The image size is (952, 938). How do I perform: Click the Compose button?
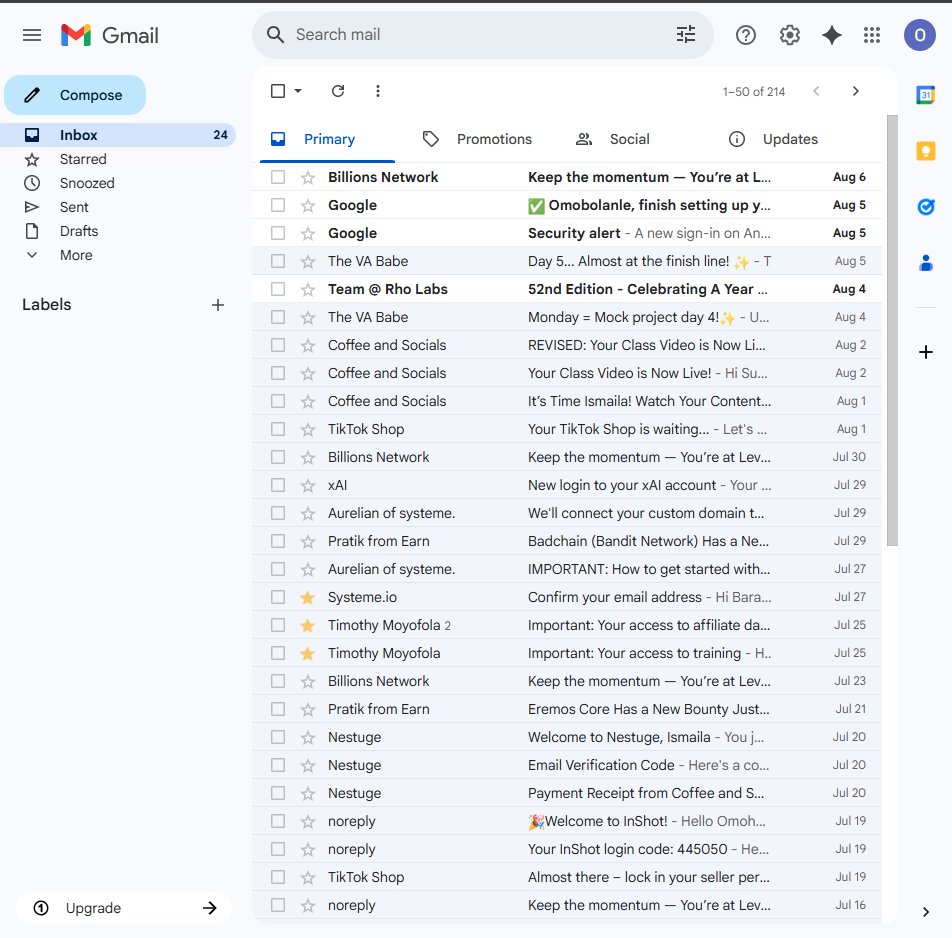(75, 95)
